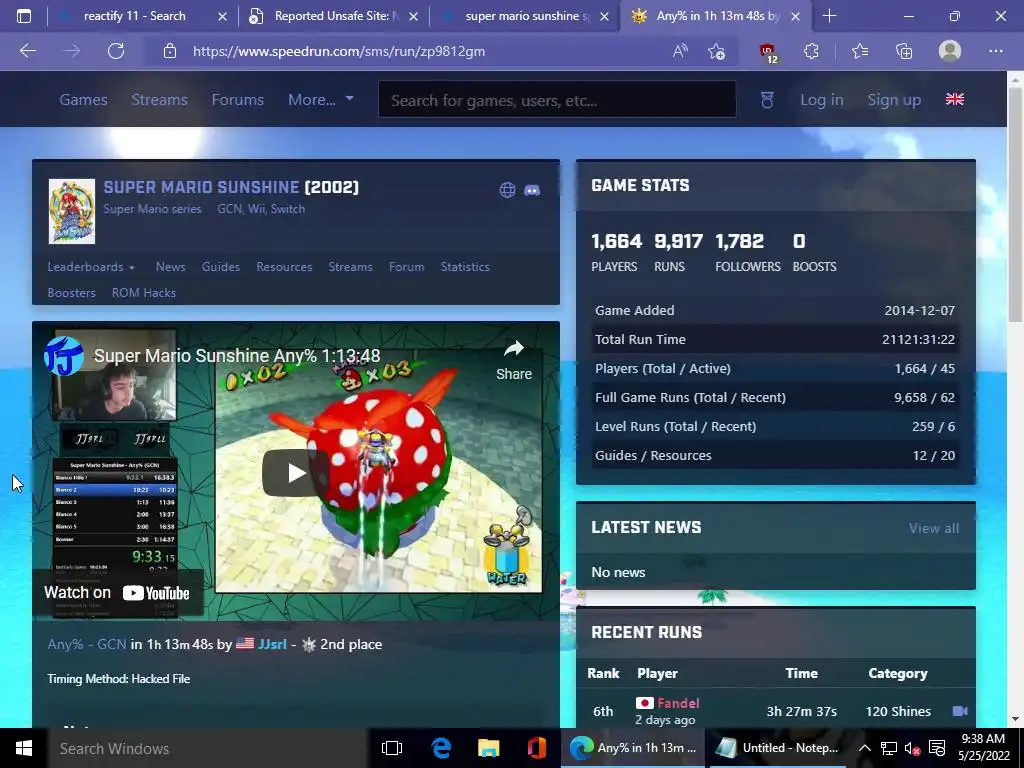This screenshot has height=768, width=1024.
Task: Open a new browser tab
Action: 829,16
